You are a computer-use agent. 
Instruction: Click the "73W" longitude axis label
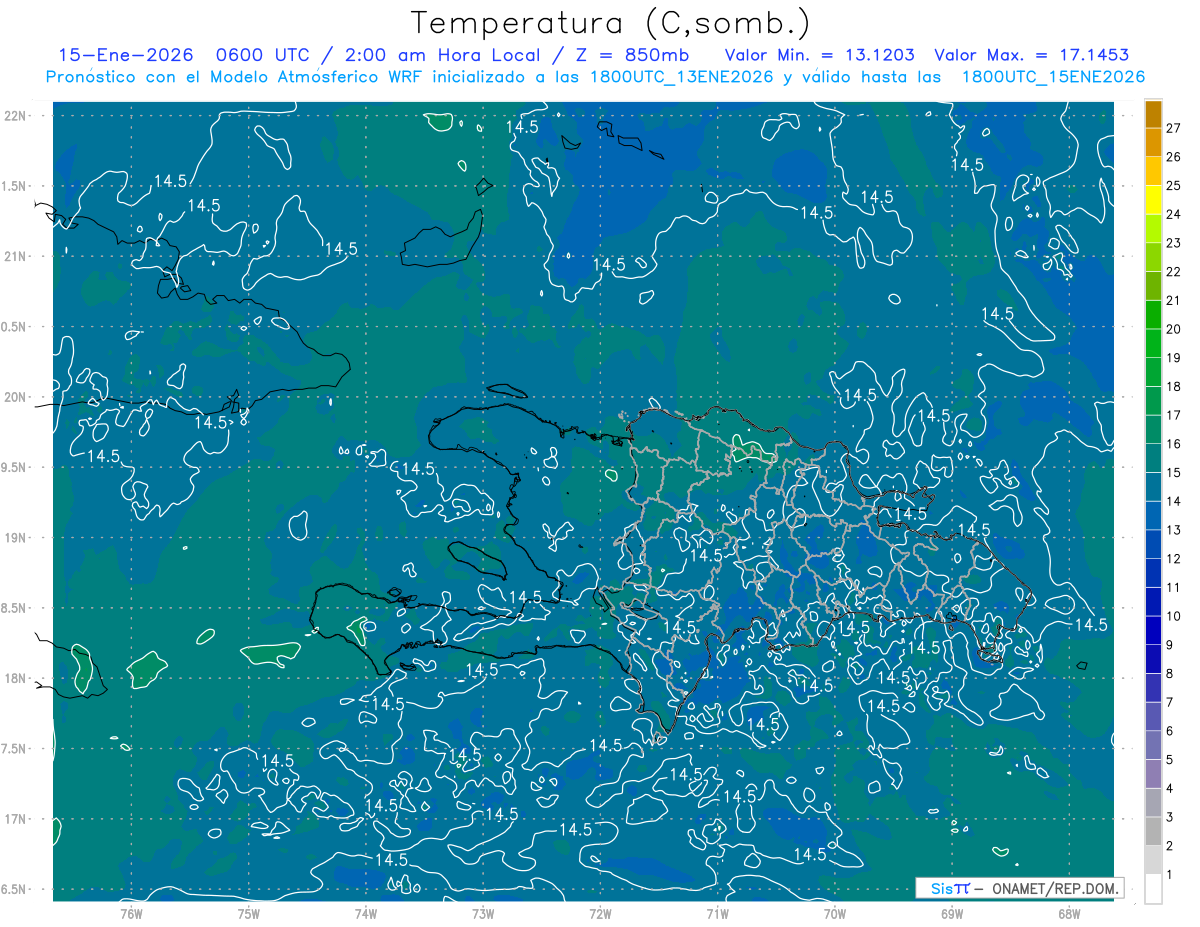[x=483, y=913]
